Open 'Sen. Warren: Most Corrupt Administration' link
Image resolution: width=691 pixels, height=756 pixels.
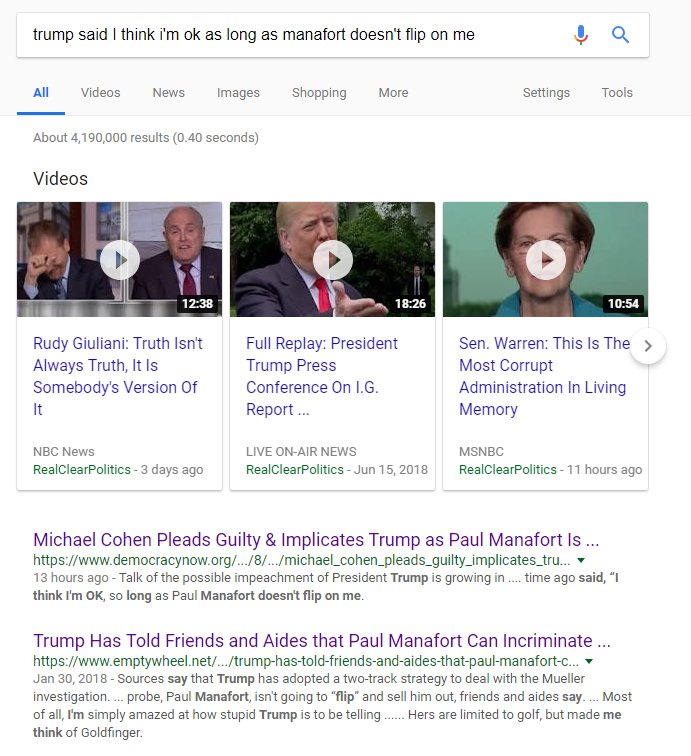click(545, 376)
